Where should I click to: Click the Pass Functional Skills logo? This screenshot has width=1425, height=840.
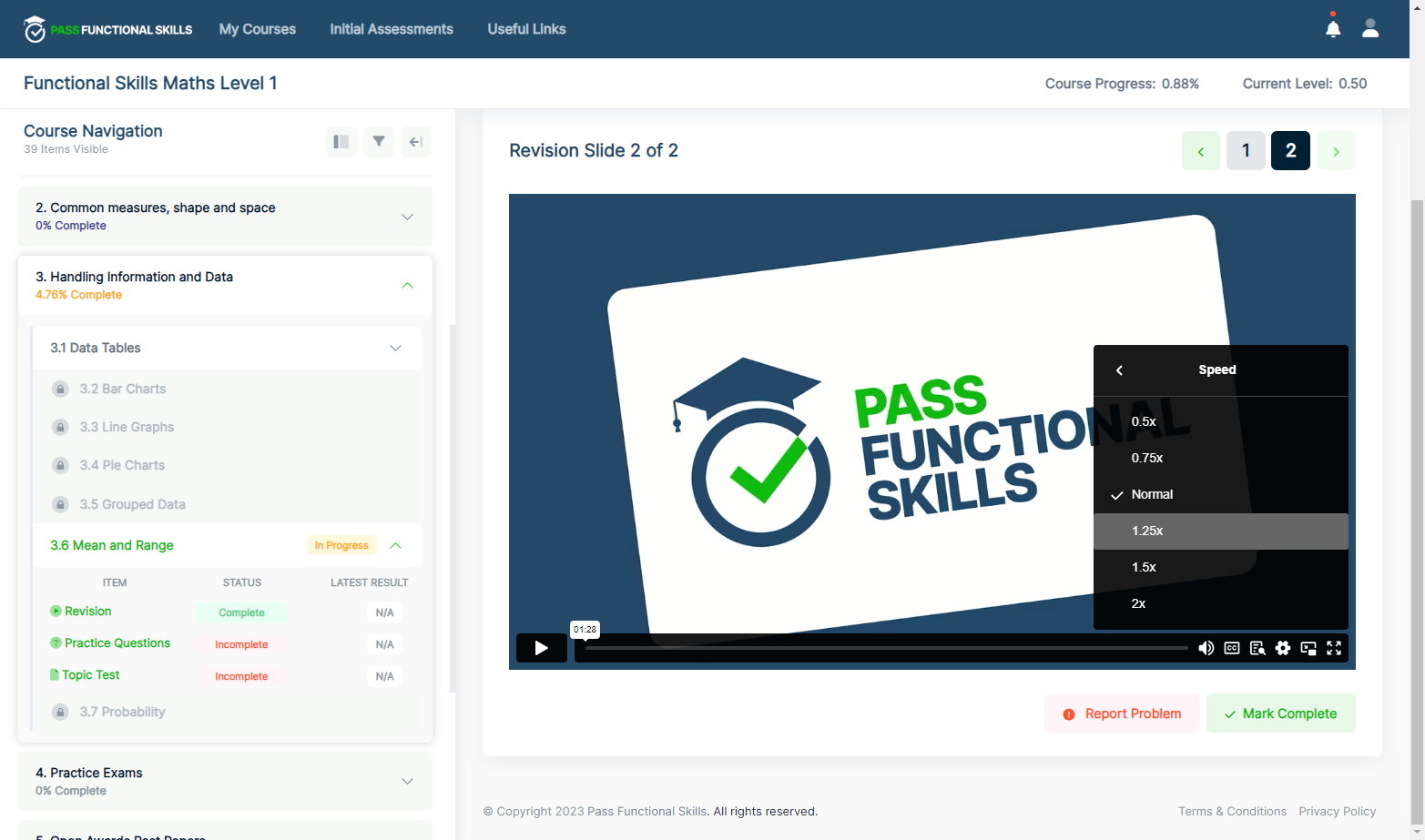[x=107, y=29]
